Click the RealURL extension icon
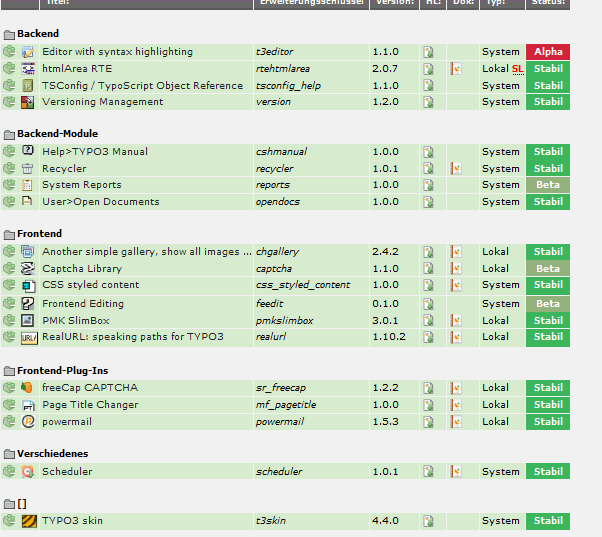602x537 pixels. (x=29, y=338)
